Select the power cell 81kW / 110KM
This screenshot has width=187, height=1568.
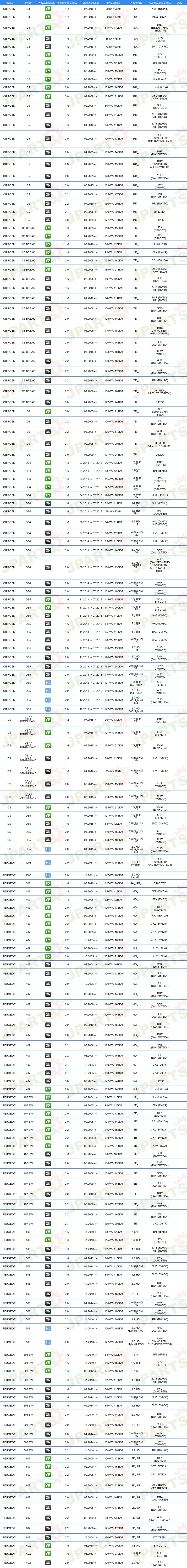(114, 28)
